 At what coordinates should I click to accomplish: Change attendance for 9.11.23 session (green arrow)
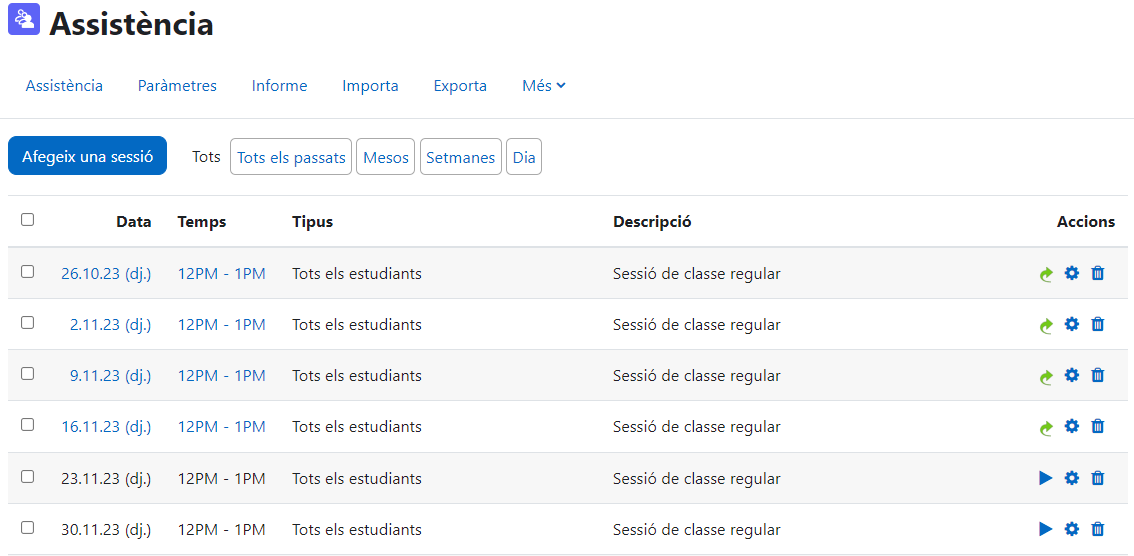click(x=1046, y=377)
